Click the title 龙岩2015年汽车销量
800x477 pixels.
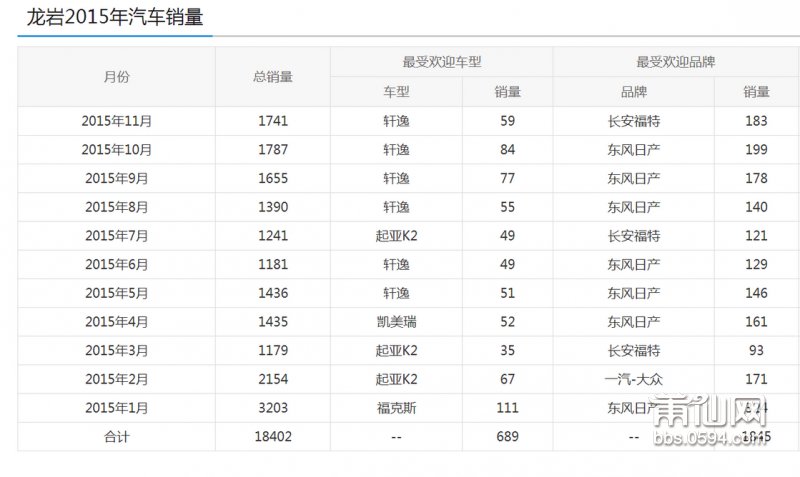(x=115, y=17)
